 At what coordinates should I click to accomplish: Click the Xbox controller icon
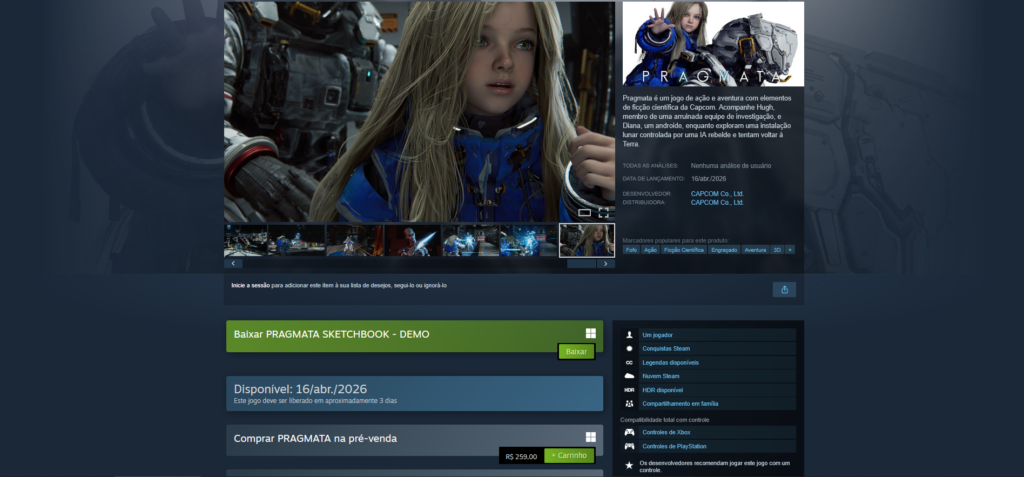(629, 432)
